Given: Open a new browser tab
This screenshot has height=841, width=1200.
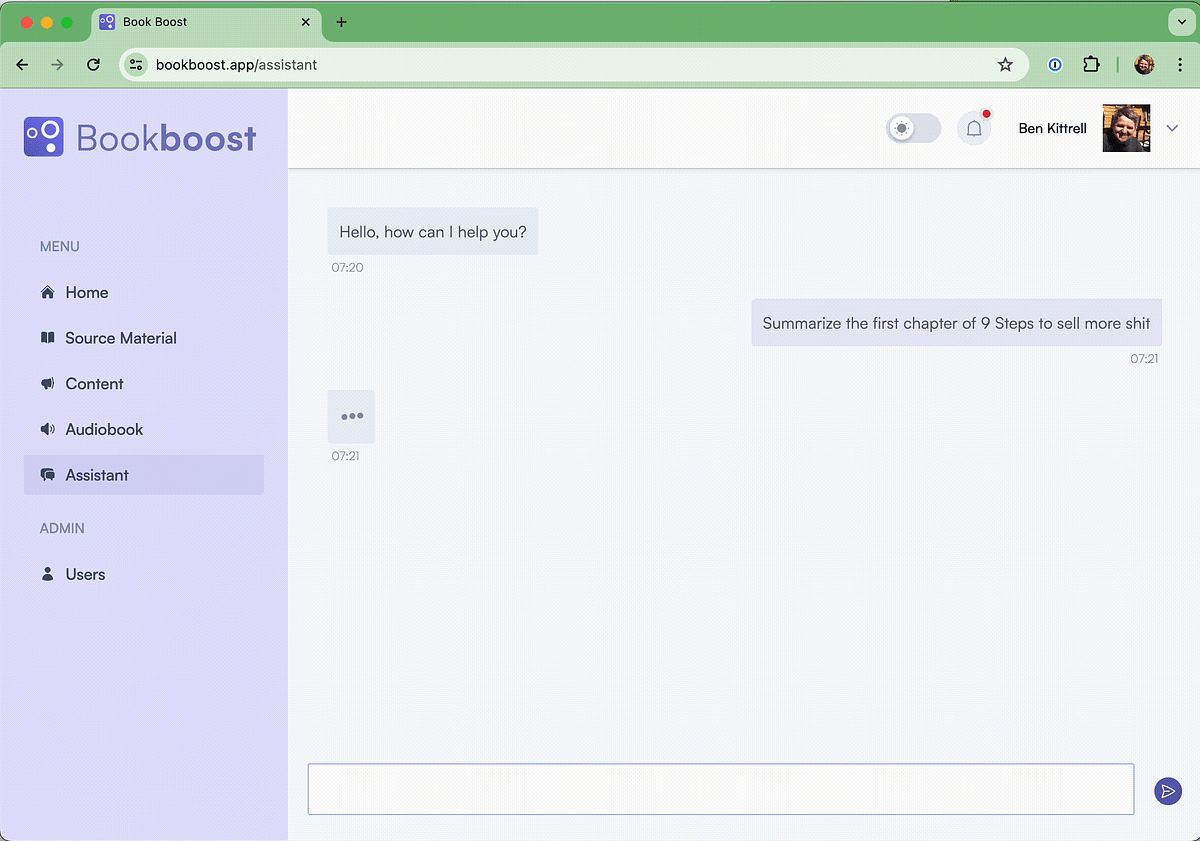Looking at the screenshot, I should coord(341,22).
